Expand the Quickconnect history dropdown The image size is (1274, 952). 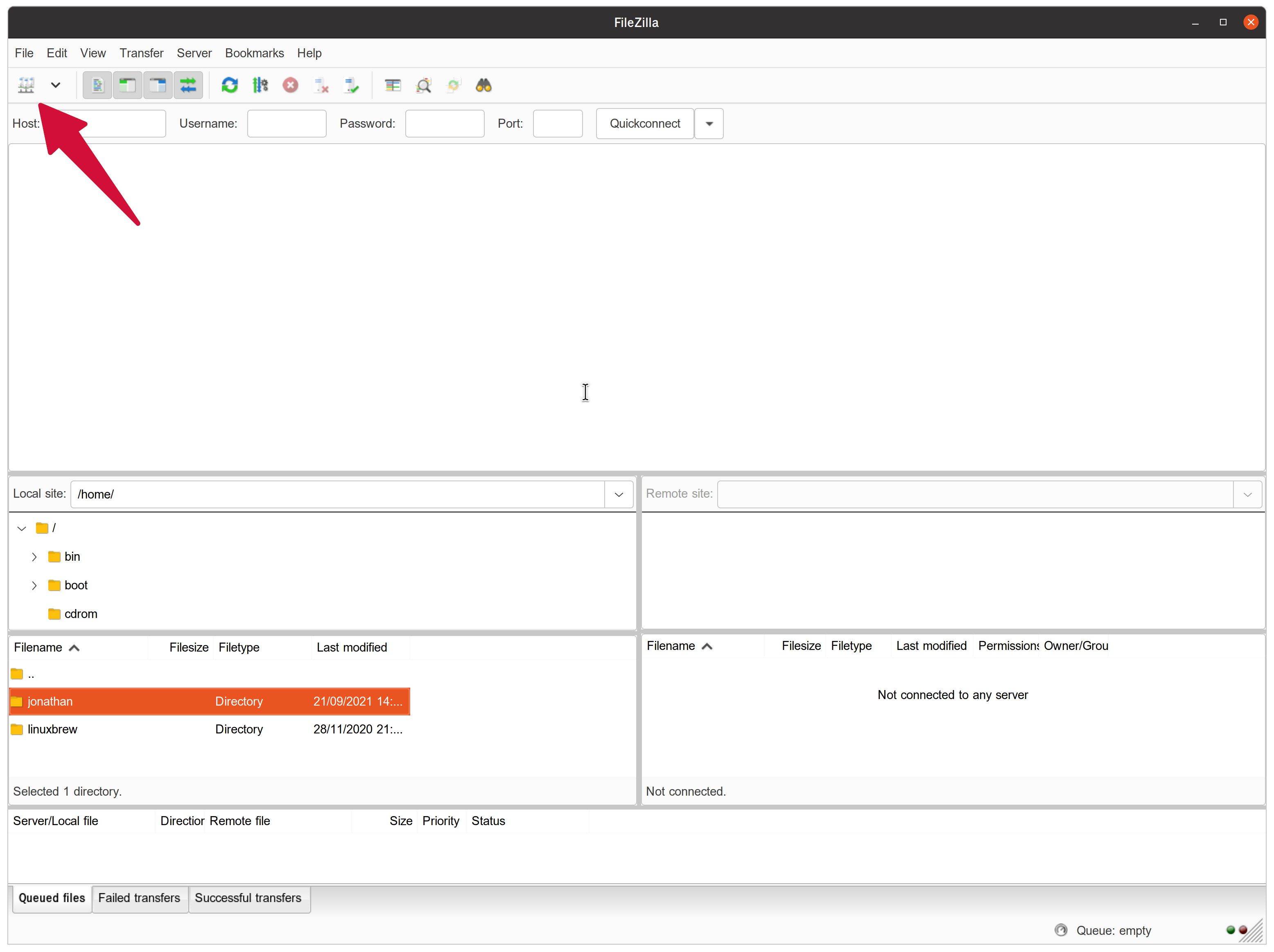click(709, 123)
